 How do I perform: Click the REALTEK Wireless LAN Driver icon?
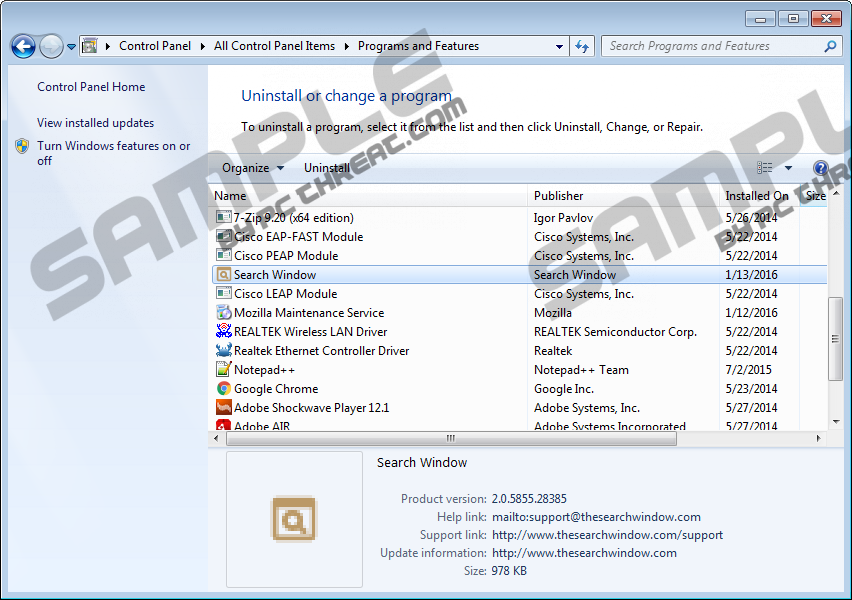pyautogui.click(x=224, y=332)
